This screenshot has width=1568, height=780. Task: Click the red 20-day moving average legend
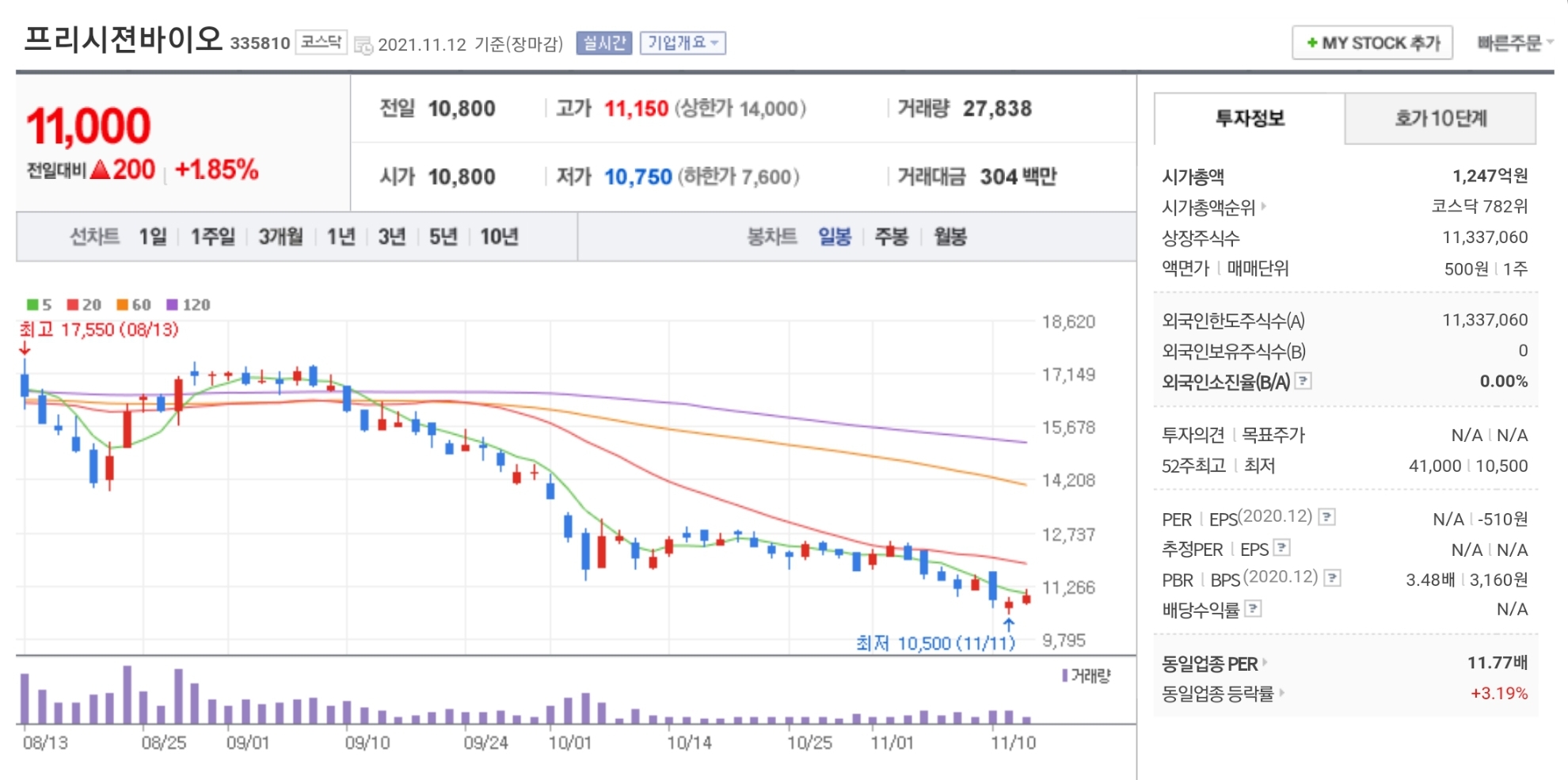coord(84,305)
